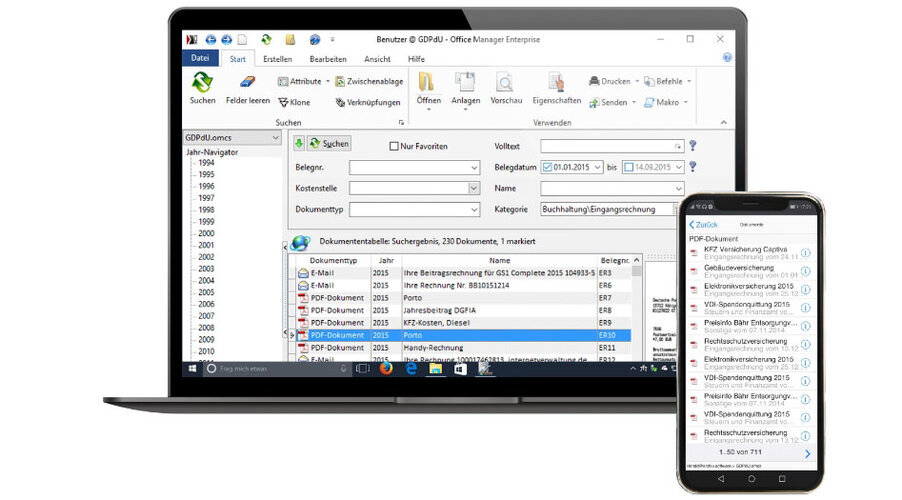
Task: Open the Belegnr. dropdown
Action: click(474, 167)
